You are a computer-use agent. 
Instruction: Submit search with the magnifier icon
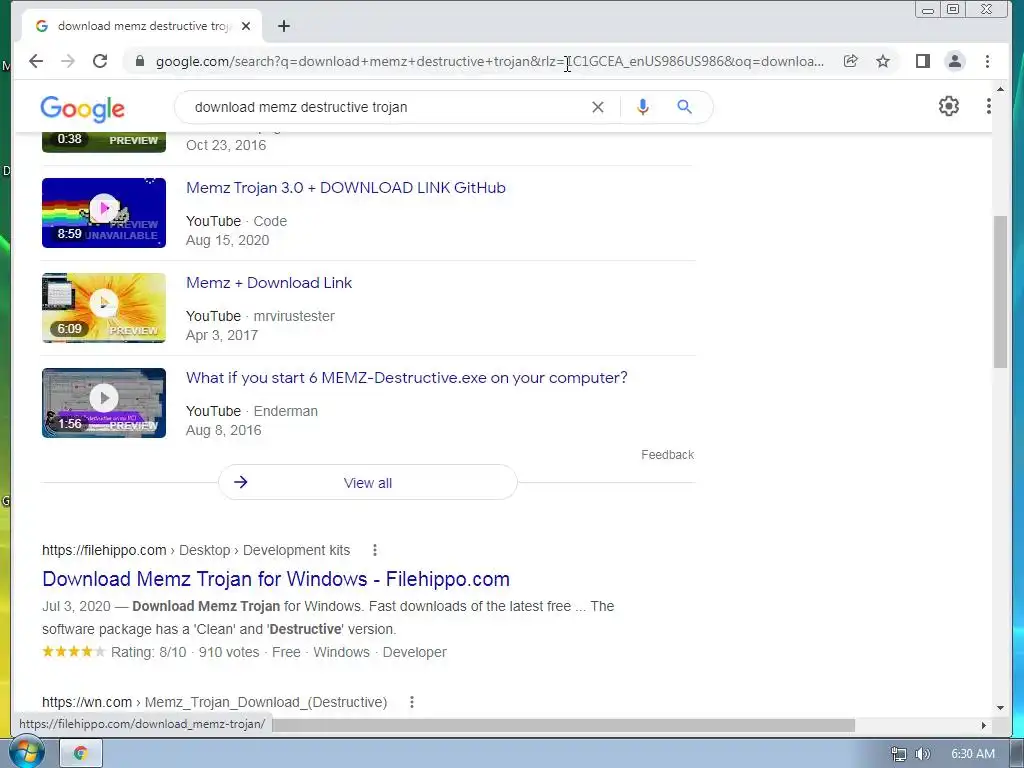tap(684, 106)
